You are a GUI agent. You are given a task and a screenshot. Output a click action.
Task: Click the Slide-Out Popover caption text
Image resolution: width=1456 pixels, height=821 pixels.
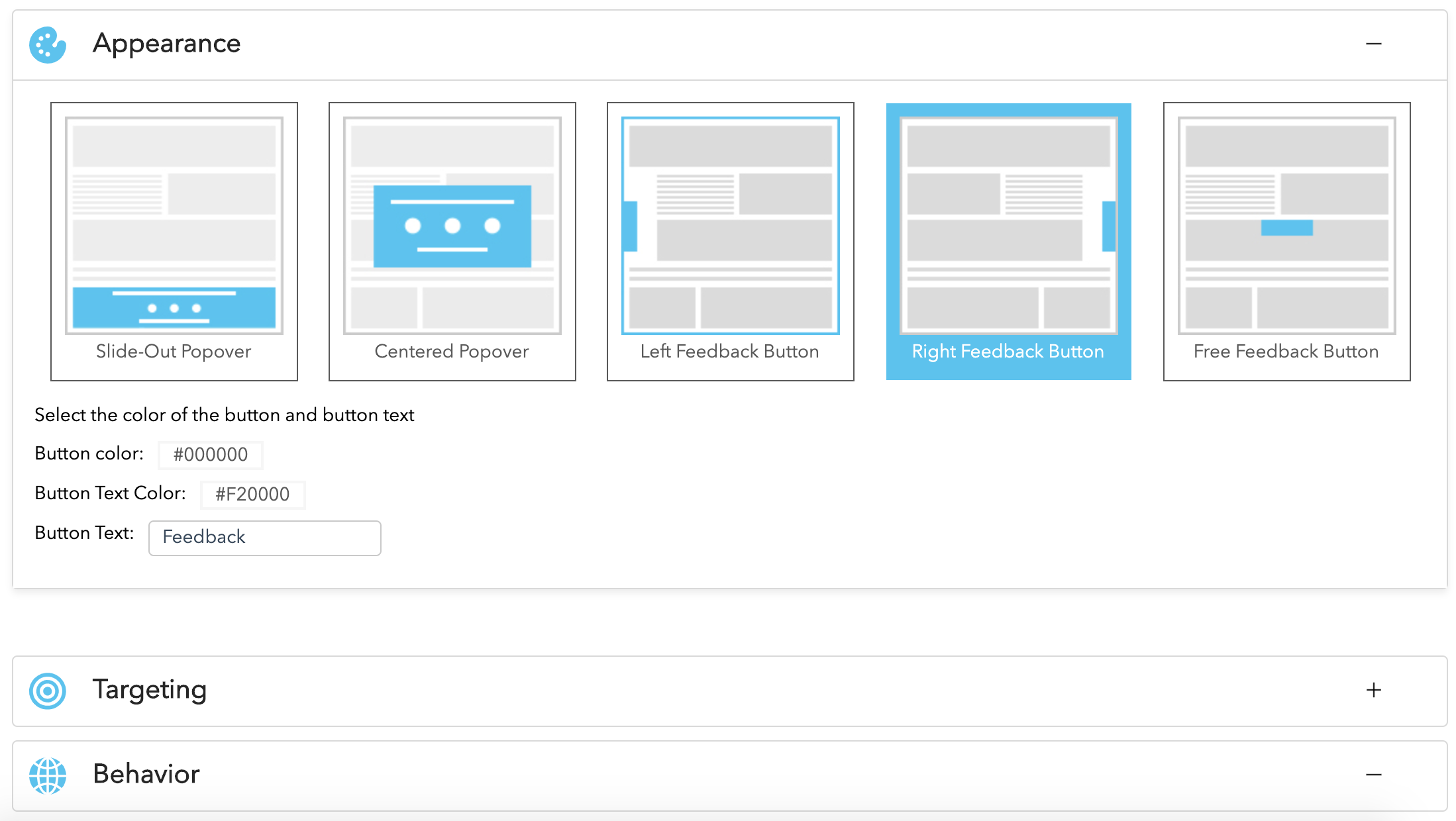click(x=174, y=352)
